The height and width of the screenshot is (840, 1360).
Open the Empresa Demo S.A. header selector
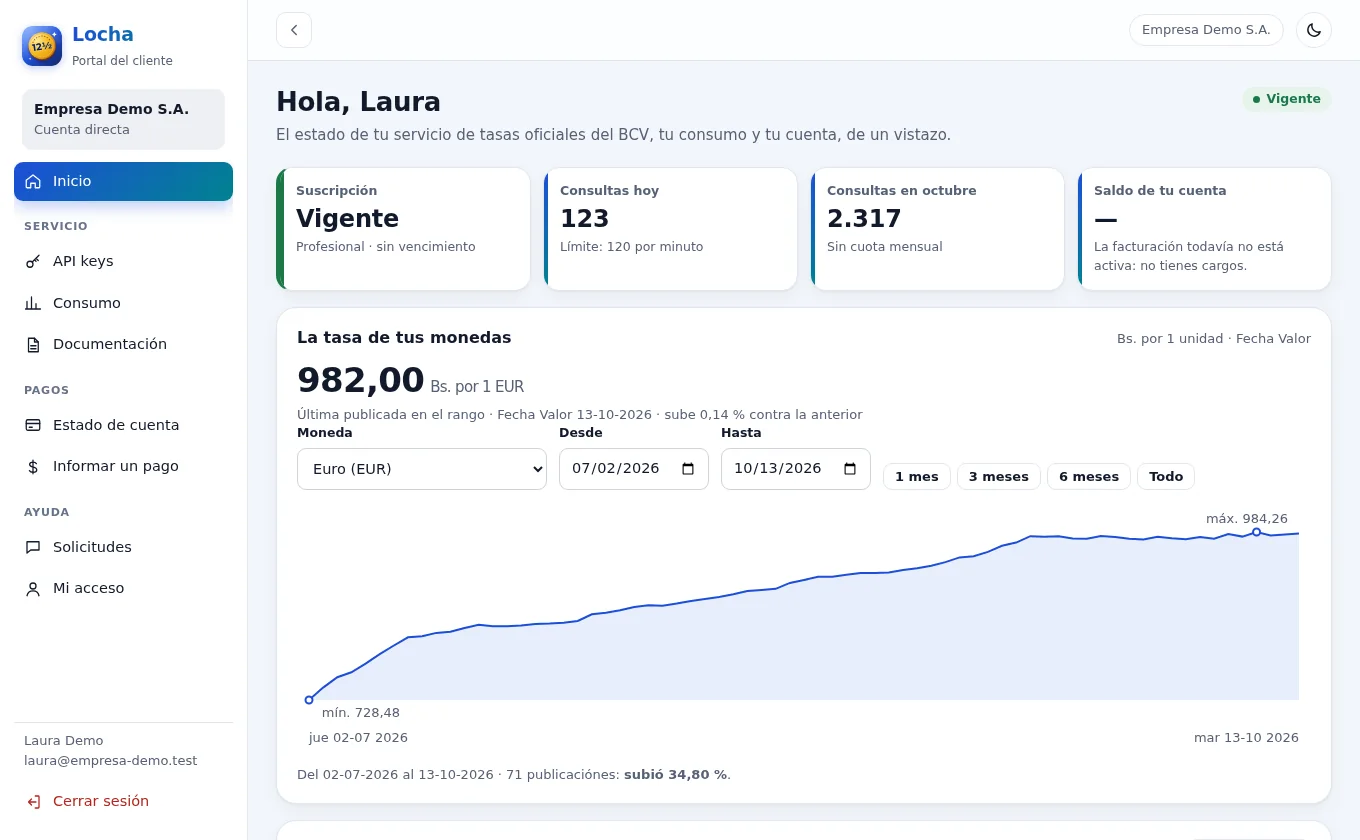(x=1206, y=30)
